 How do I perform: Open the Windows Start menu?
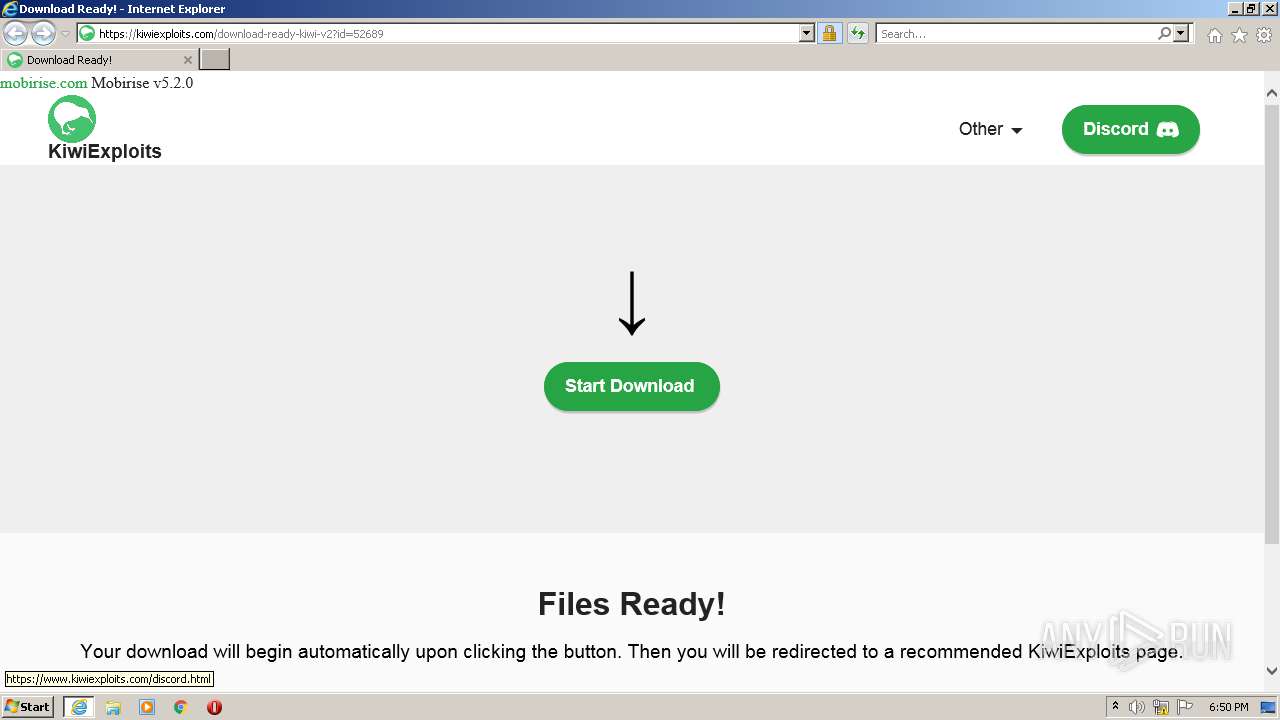(27, 706)
